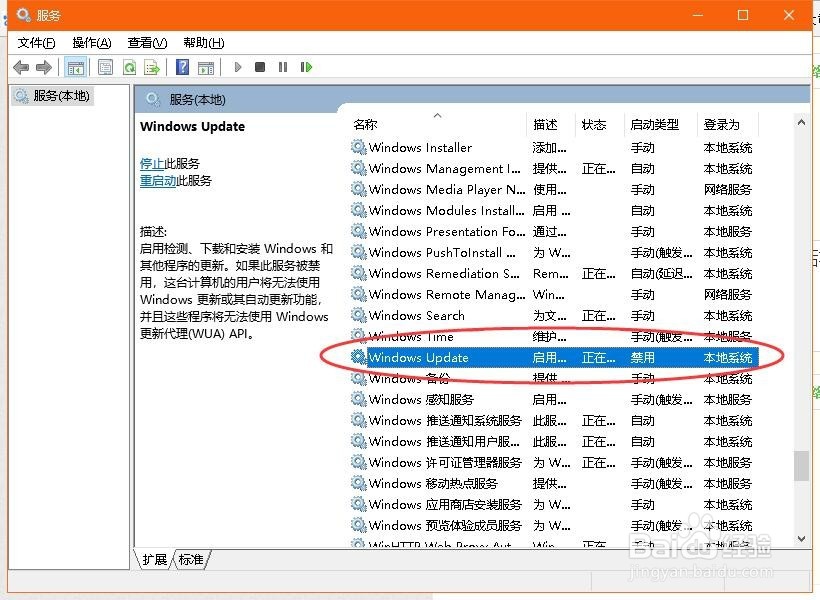Click the Services icon in the title bar
The width and height of the screenshot is (820, 600).
24,15
